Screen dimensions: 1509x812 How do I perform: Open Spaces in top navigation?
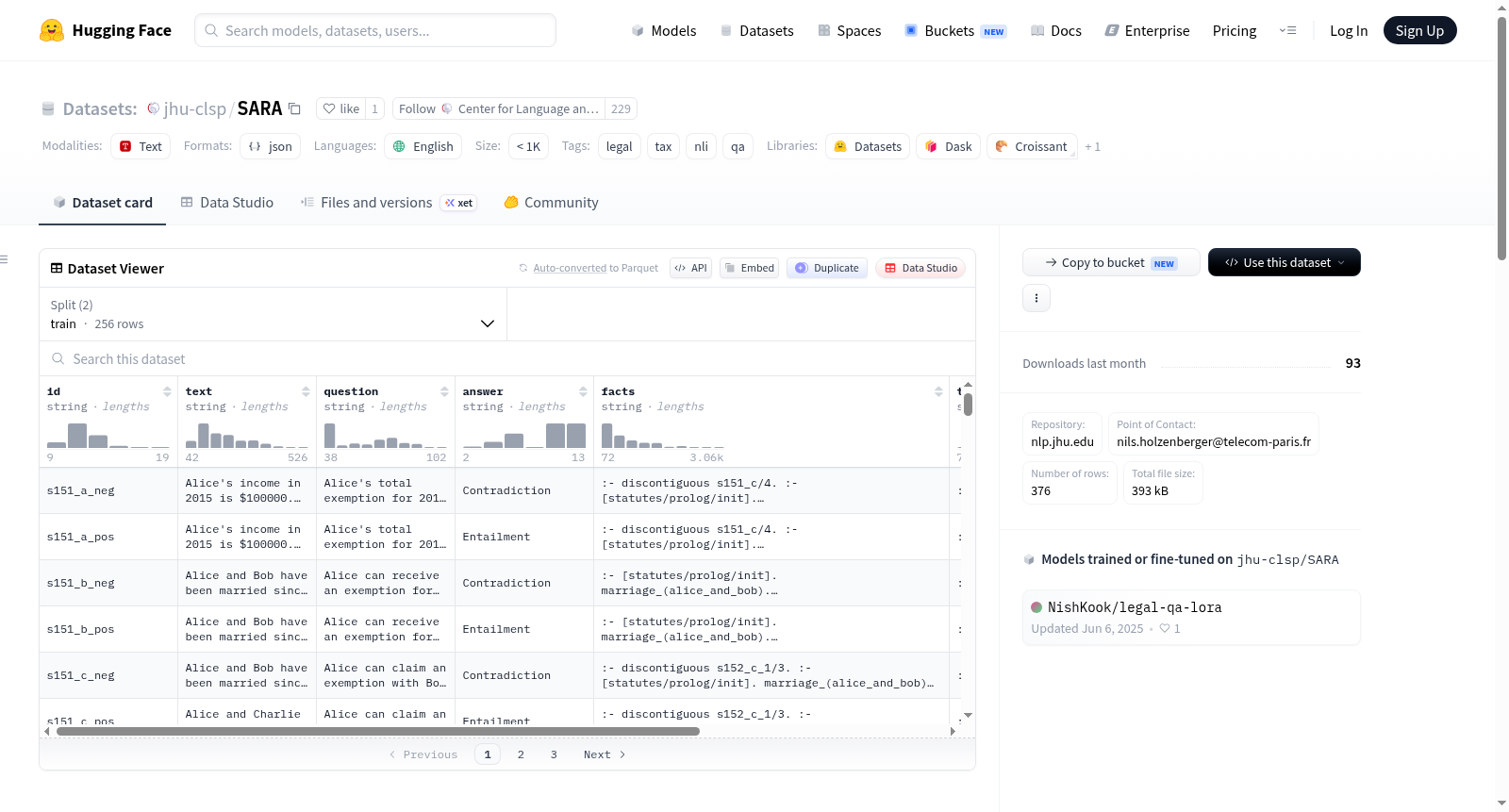point(849,31)
